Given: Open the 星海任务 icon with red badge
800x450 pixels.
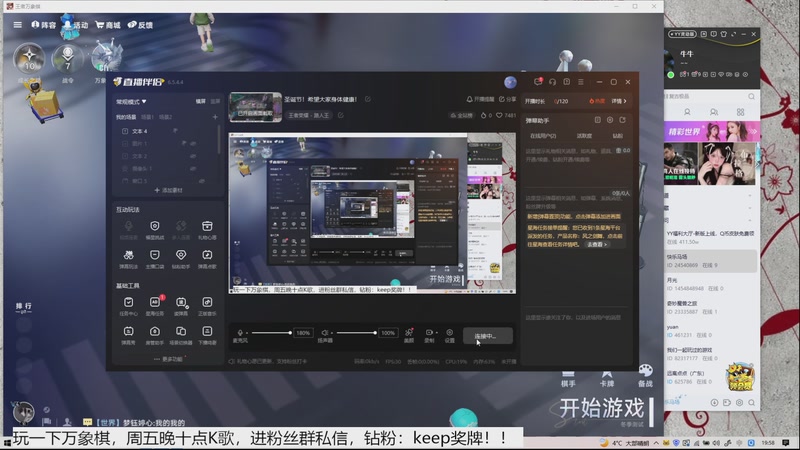Looking at the screenshot, I should tap(155, 302).
